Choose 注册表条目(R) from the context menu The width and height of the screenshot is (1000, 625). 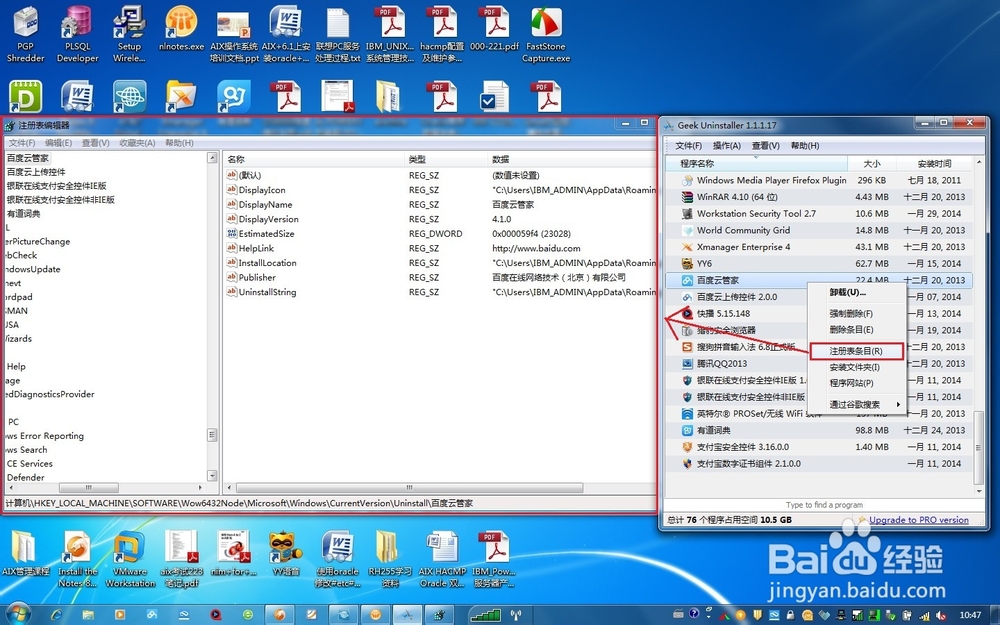(x=857, y=351)
